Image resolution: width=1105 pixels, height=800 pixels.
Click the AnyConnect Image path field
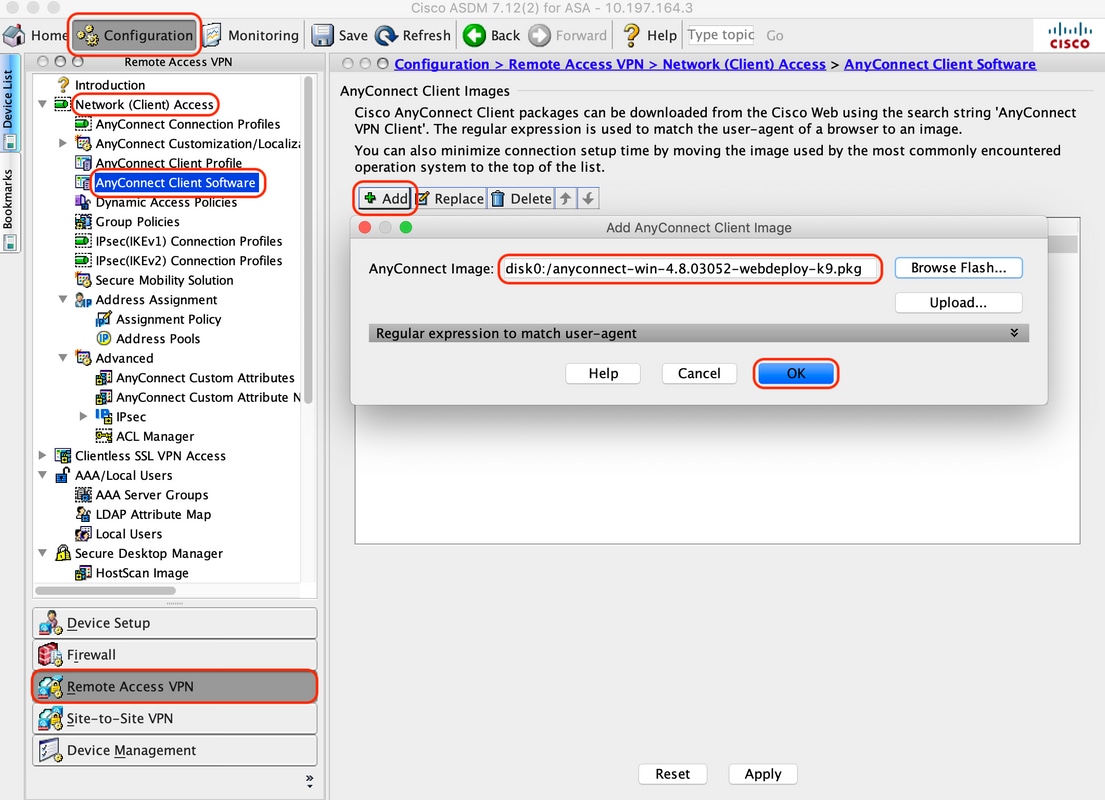[690, 269]
